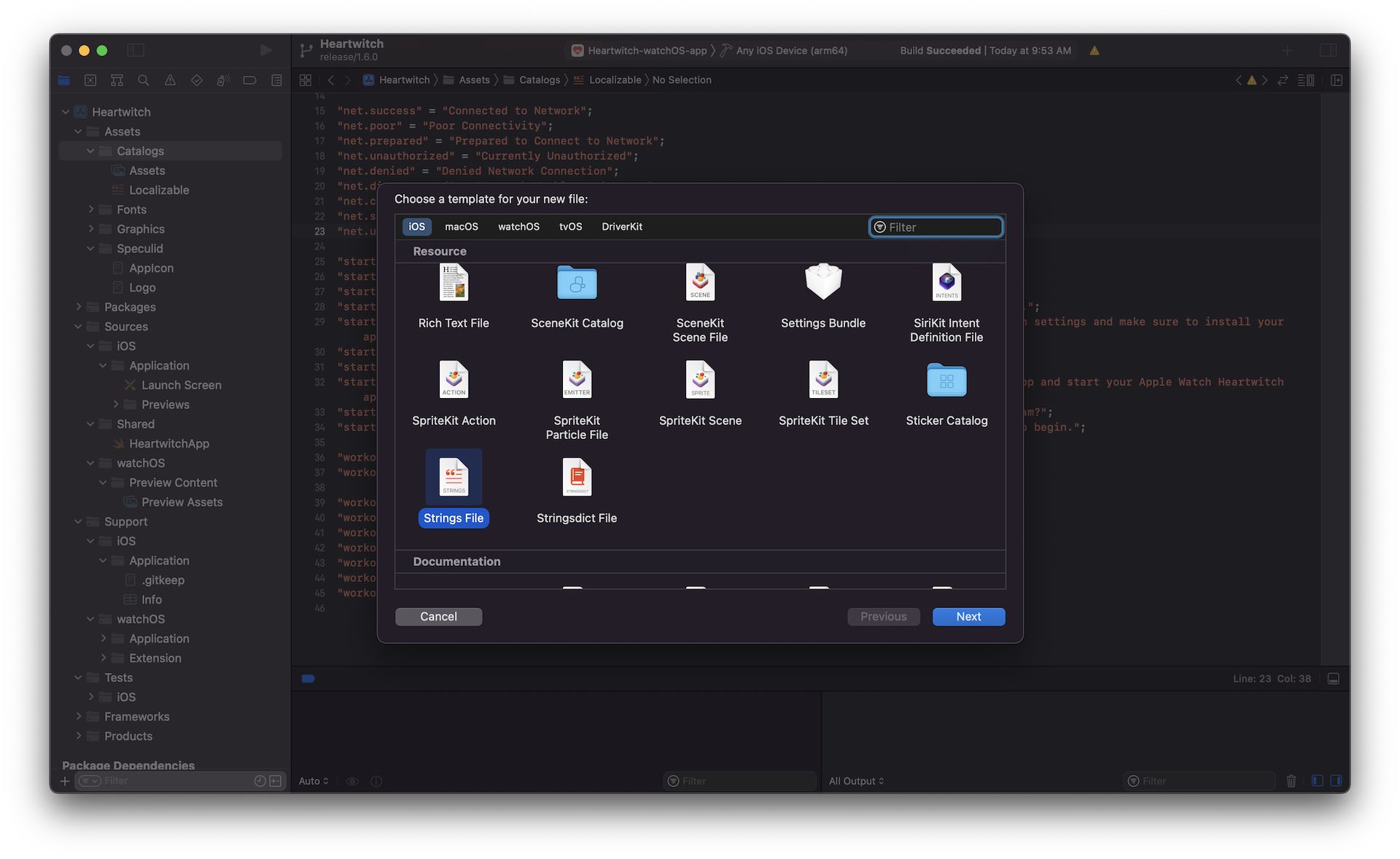Click Any iOS Device destination
1400x859 pixels.
[x=784, y=50]
